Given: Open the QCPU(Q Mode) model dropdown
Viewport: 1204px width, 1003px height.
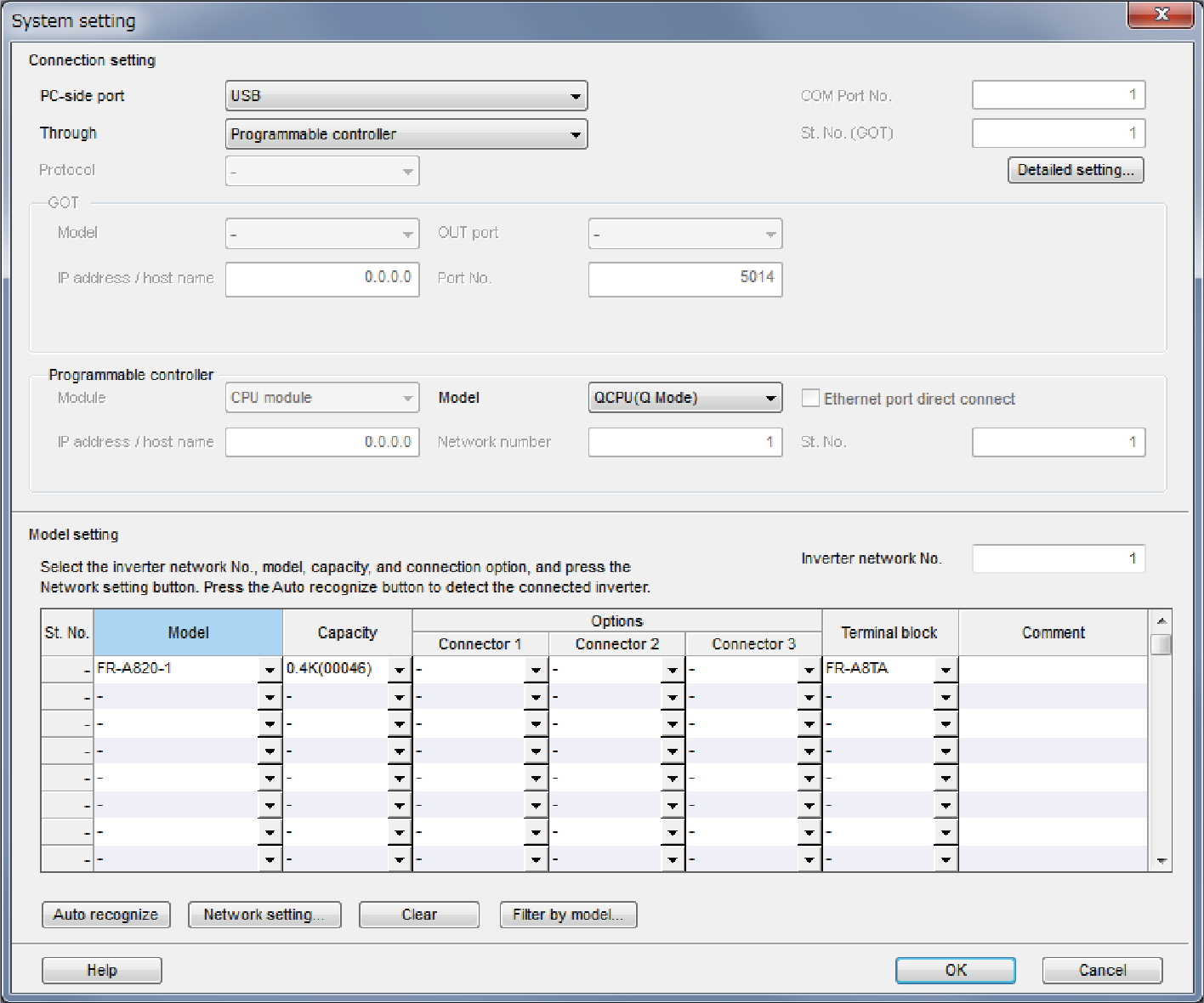Looking at the screenshot, I should [x=684, y=398].
